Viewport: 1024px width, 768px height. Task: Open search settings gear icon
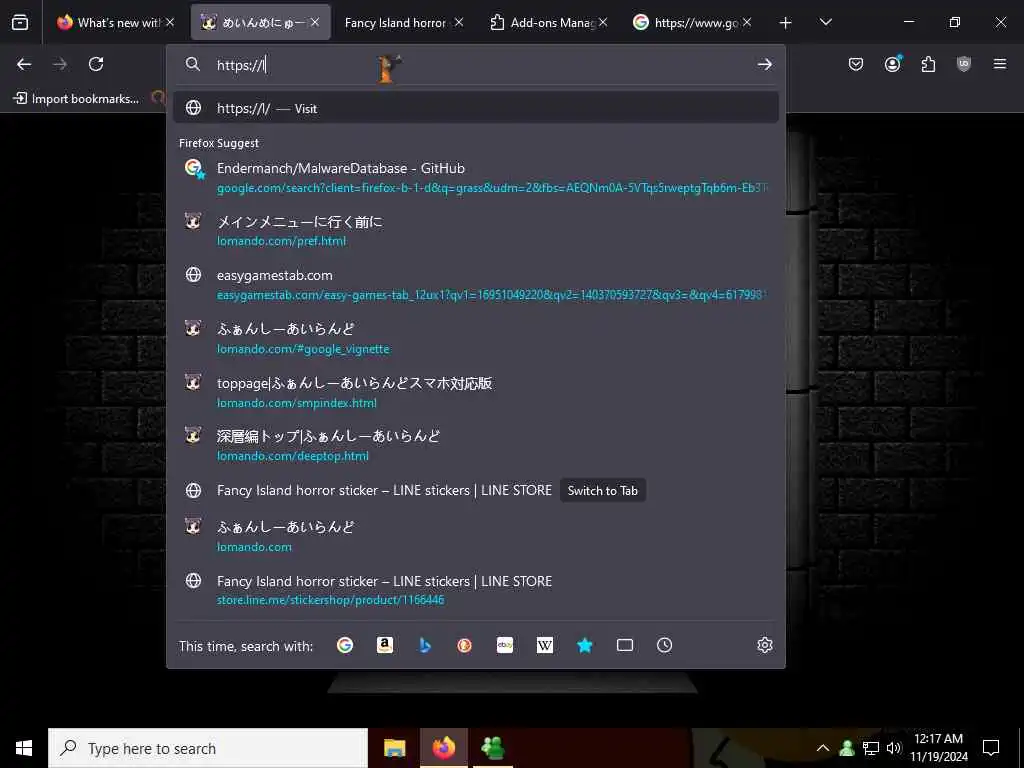coord(765,645)
